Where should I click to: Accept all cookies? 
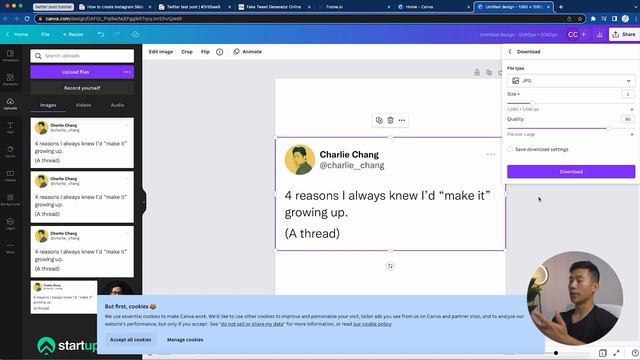coord(130,340)
